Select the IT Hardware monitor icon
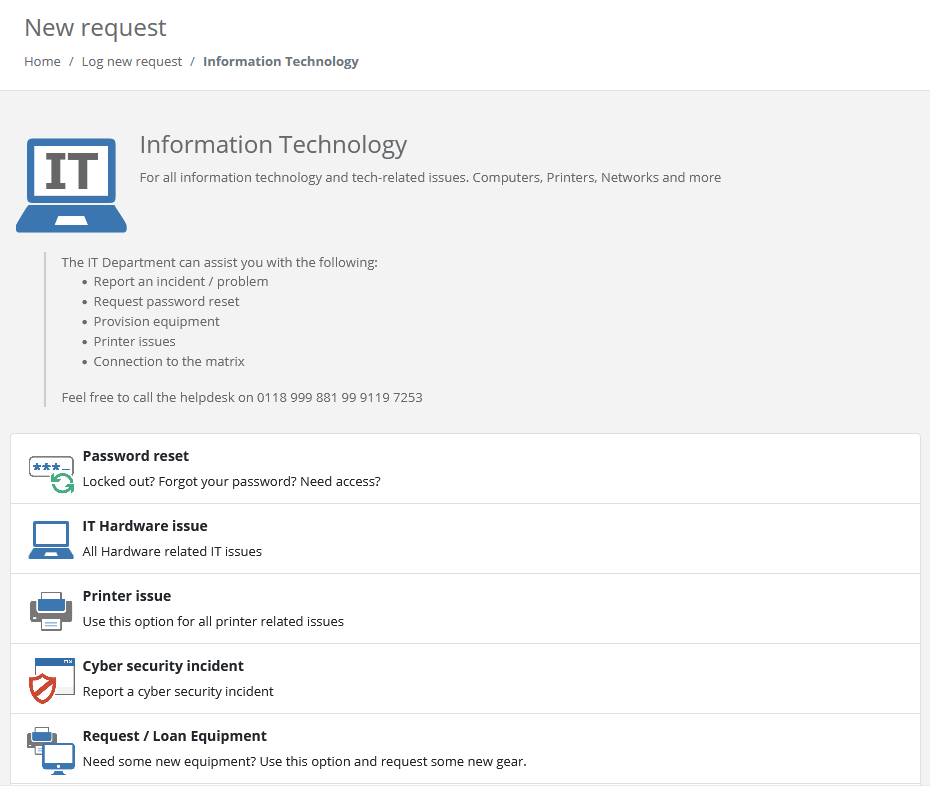This screenshot has height=786, width=930. pos(51,537)
